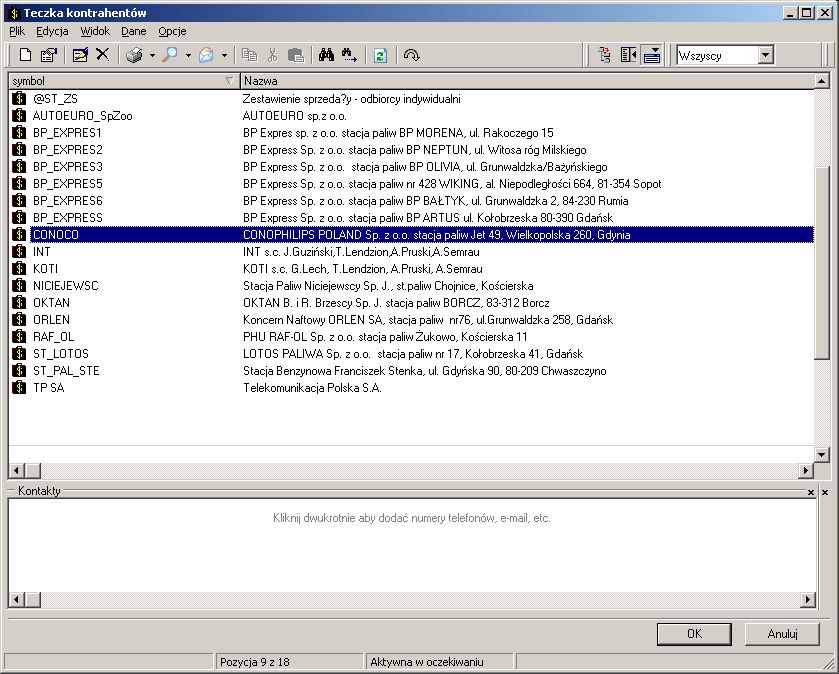Close the Kontakty panel with inner x

tap(811, 492)
